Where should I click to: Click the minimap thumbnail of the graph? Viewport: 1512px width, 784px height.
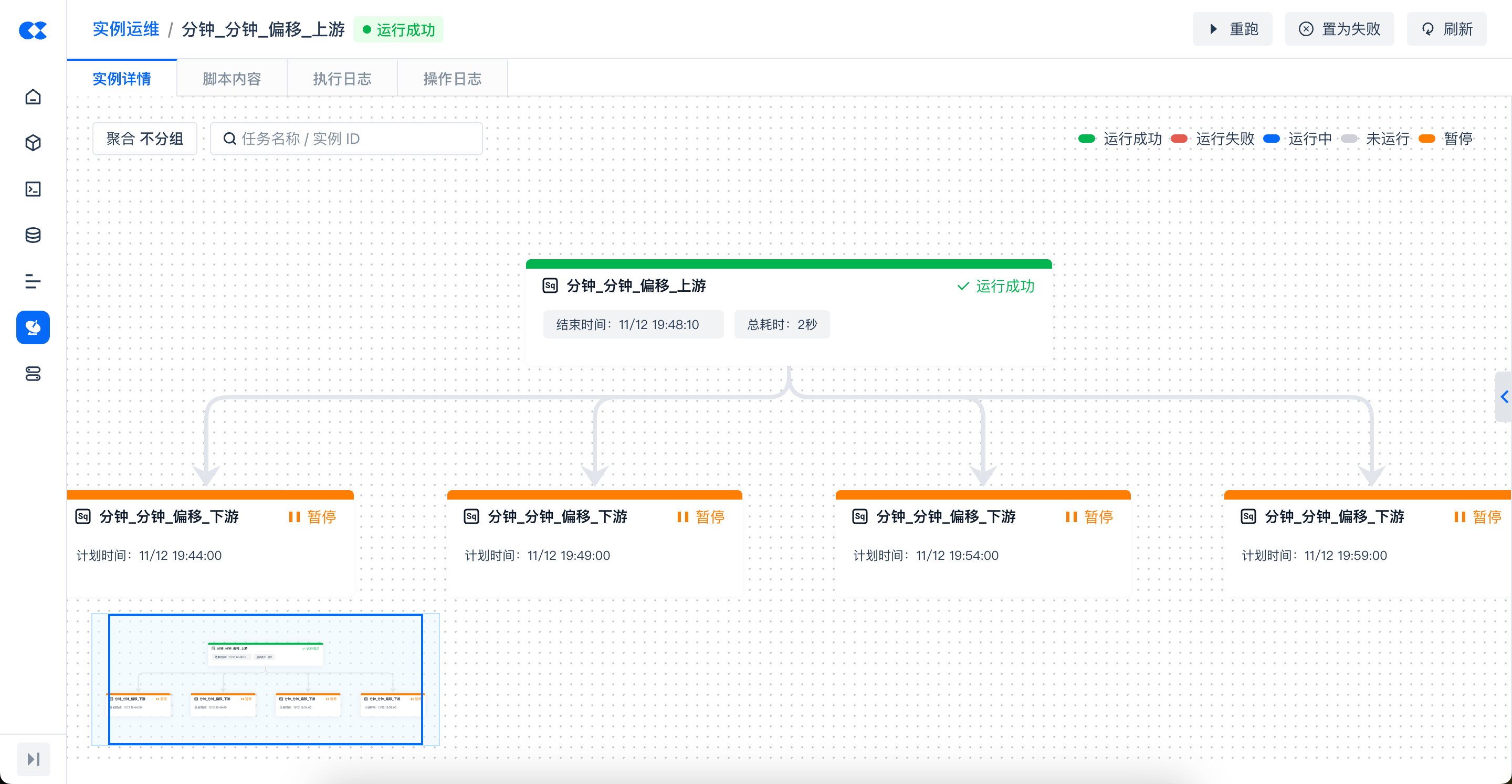tap(265, 679)
